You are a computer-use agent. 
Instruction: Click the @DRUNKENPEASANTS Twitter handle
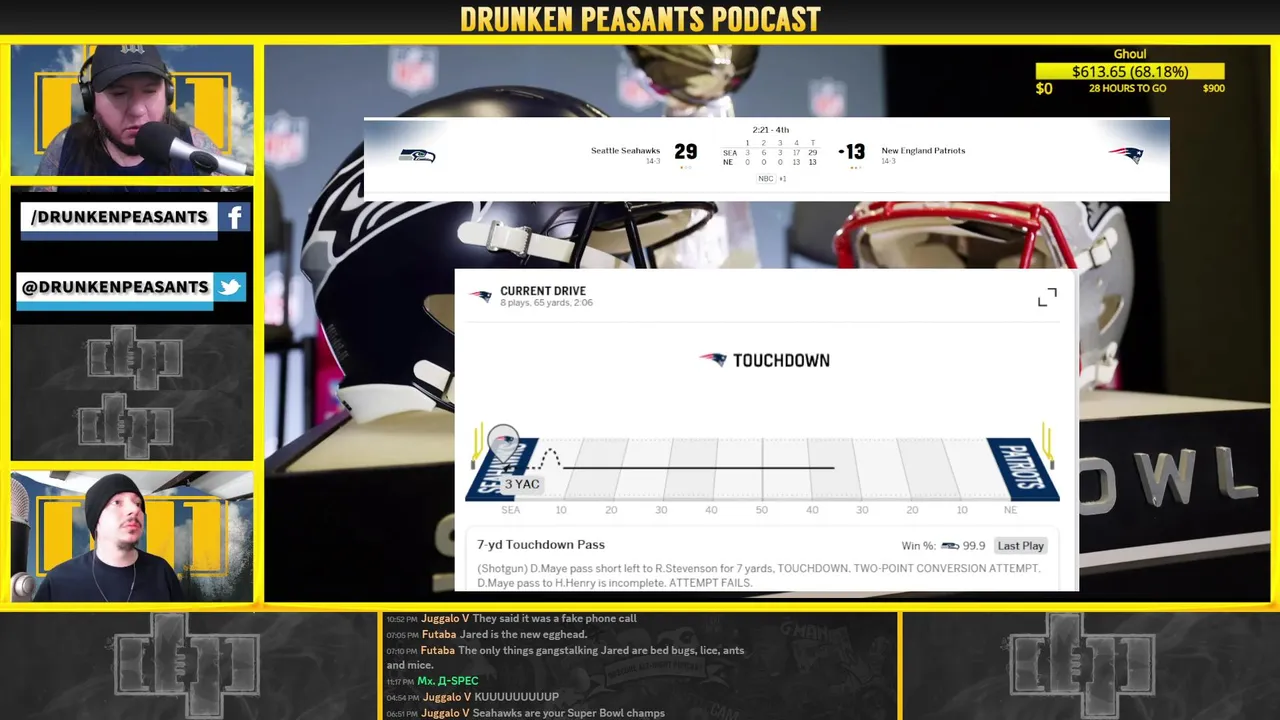click(x=115, y=287)
